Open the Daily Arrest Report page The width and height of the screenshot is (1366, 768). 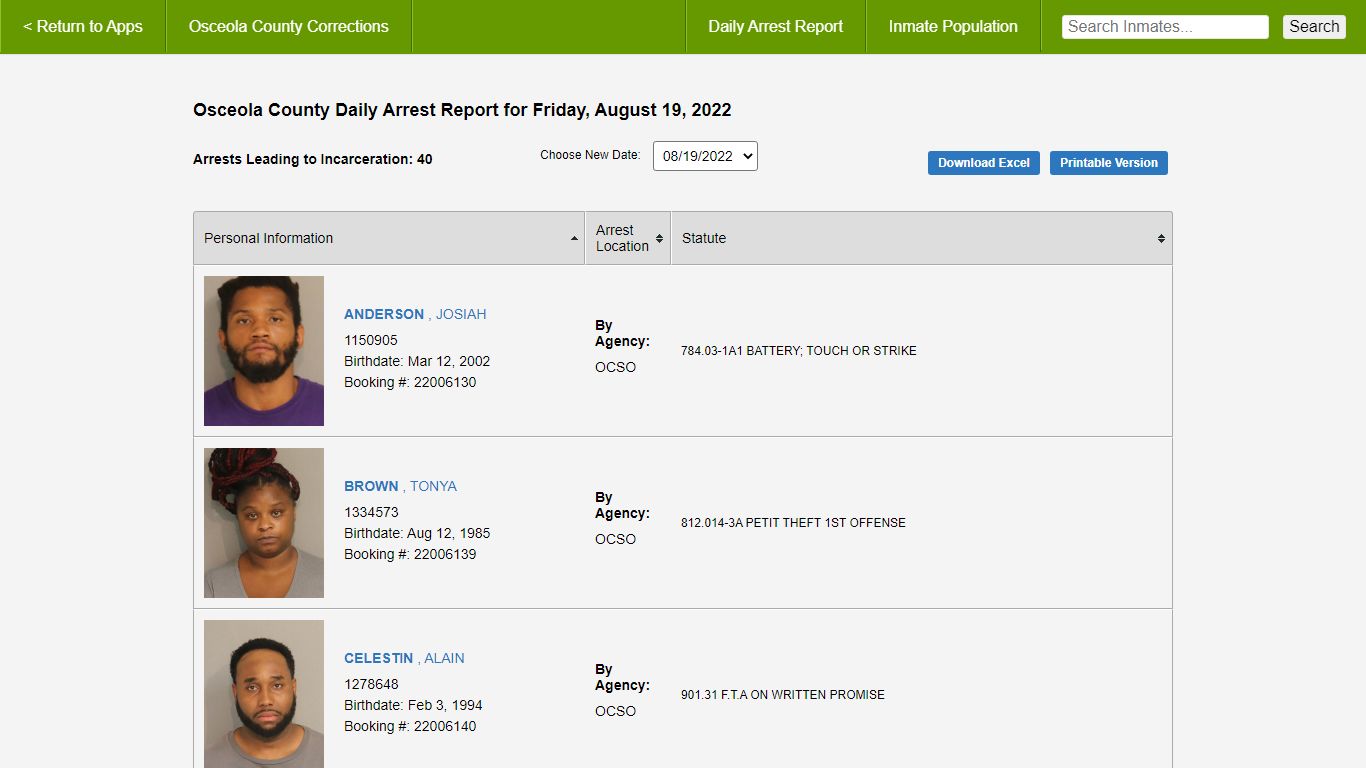pos(776,27)
